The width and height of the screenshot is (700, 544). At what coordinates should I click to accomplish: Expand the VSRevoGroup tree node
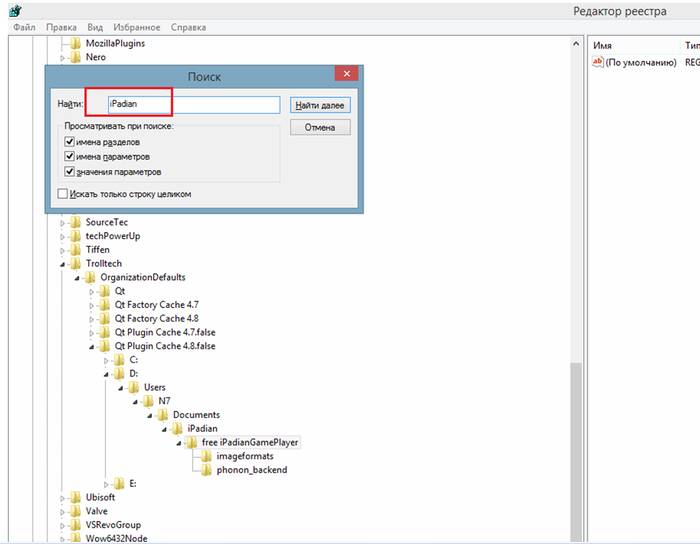point(63,525)
